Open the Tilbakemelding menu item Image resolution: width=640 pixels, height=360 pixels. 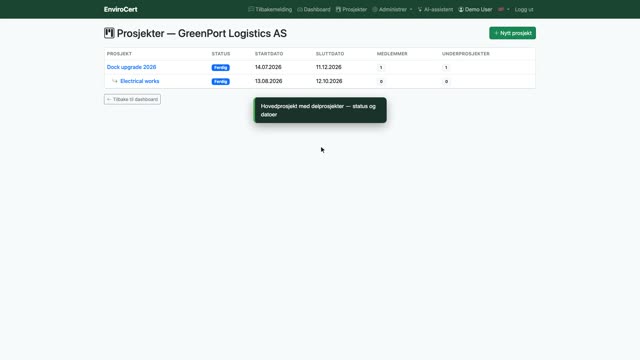tap(270, 9)
